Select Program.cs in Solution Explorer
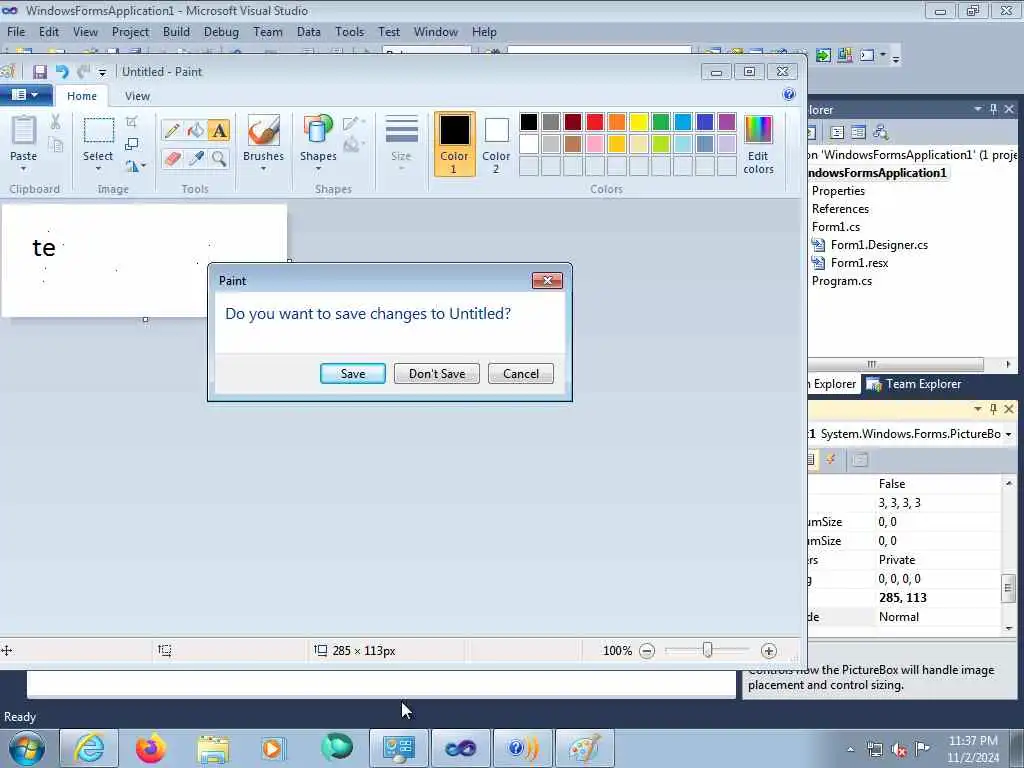Viewport: 1024px width, 768px height. pyautogui.click(x=842, y=281)
